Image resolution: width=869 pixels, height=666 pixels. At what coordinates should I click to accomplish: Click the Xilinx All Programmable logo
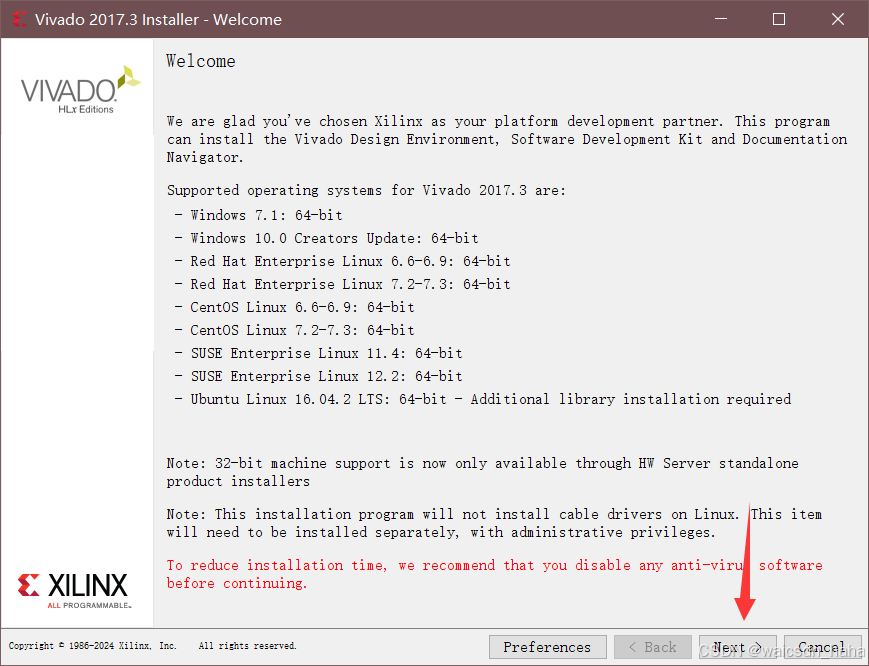point(74,591)
